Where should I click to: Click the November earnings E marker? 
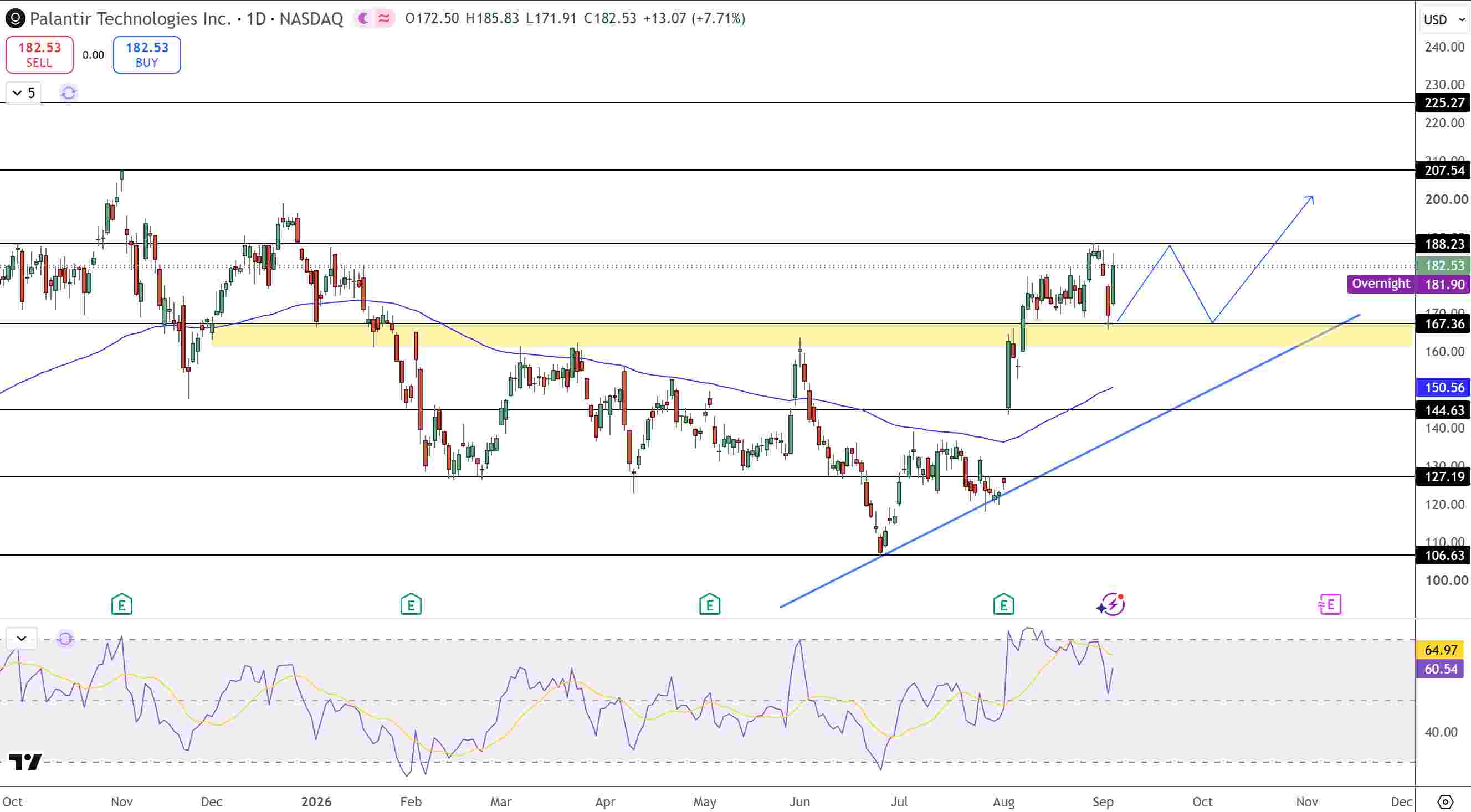click(x=122, y=604)
